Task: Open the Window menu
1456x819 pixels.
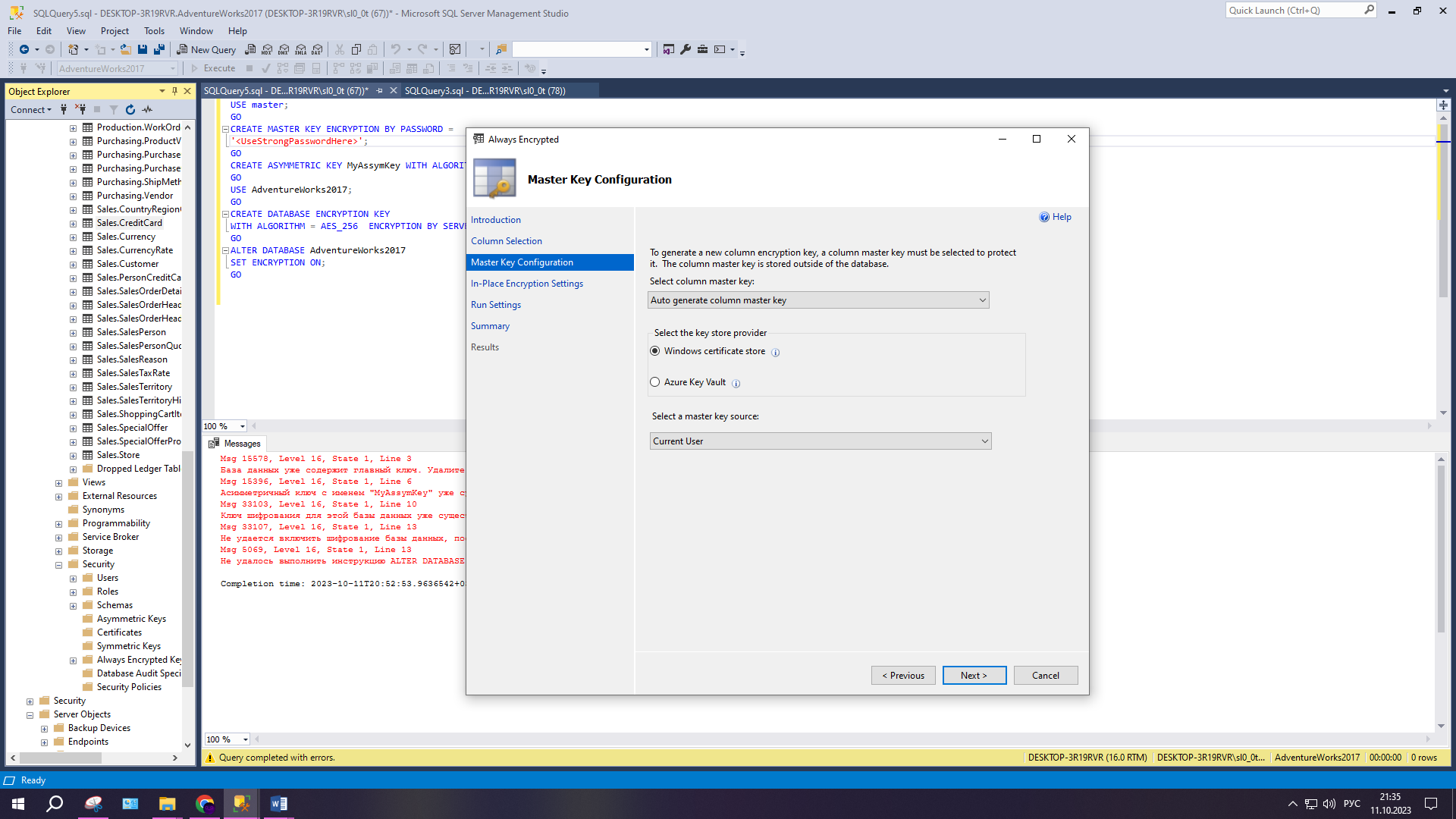Action: click(x=196, y=31)
